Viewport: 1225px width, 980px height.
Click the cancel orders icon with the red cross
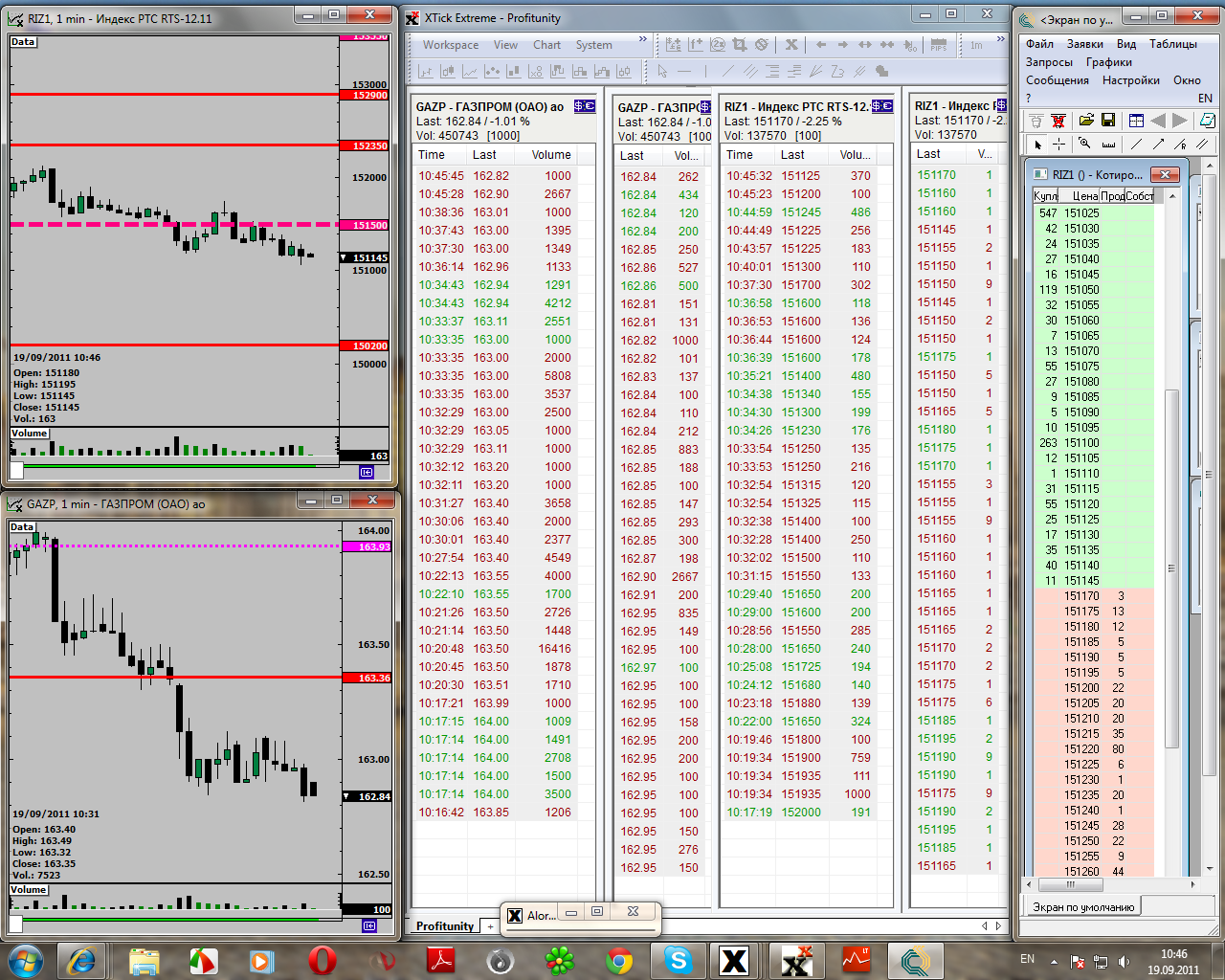(x=1058, y=121)
